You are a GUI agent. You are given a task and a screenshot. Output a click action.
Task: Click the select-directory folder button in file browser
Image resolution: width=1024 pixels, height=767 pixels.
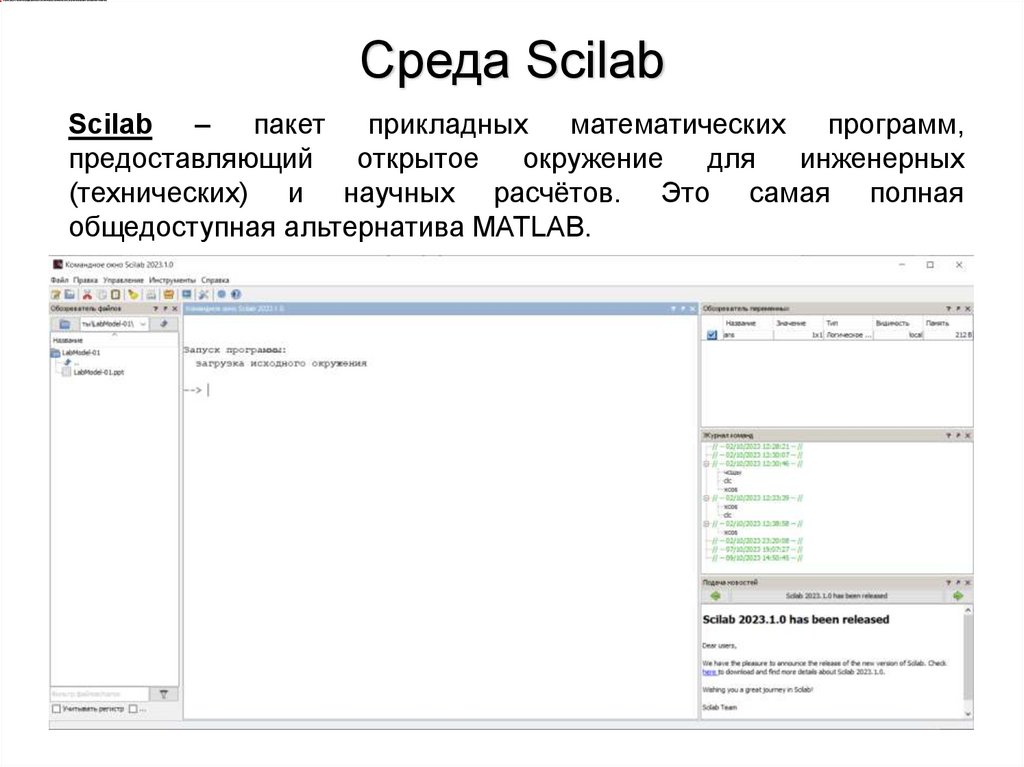coord(65,324)
